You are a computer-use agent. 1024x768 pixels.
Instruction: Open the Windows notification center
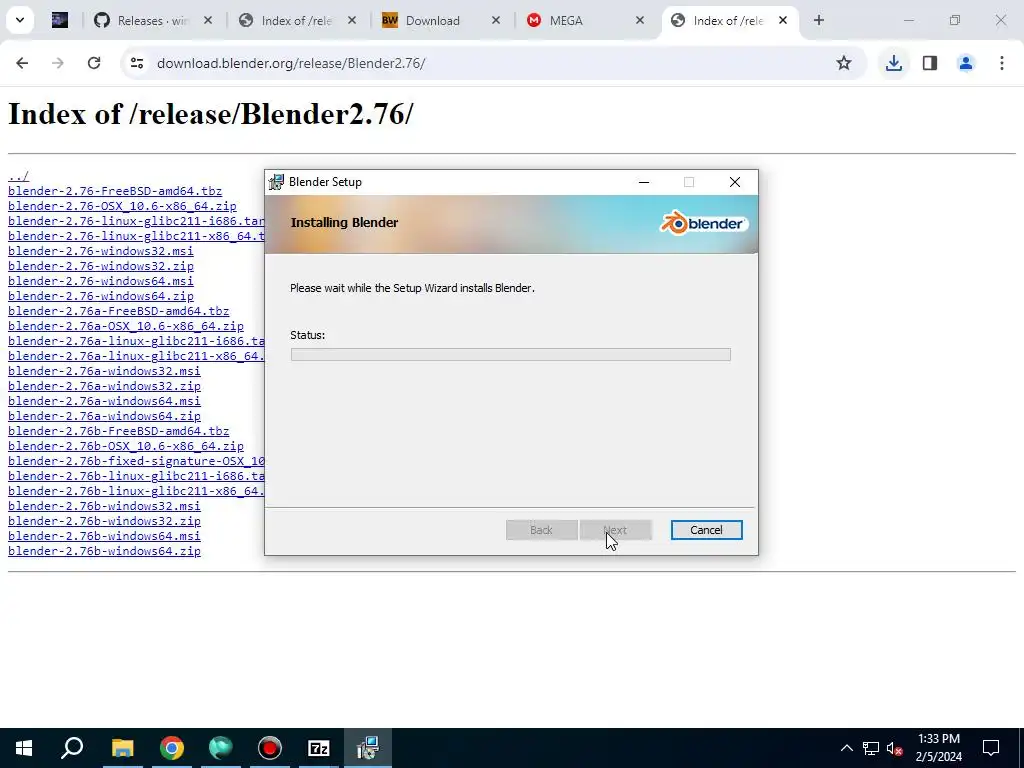point(991,748)
